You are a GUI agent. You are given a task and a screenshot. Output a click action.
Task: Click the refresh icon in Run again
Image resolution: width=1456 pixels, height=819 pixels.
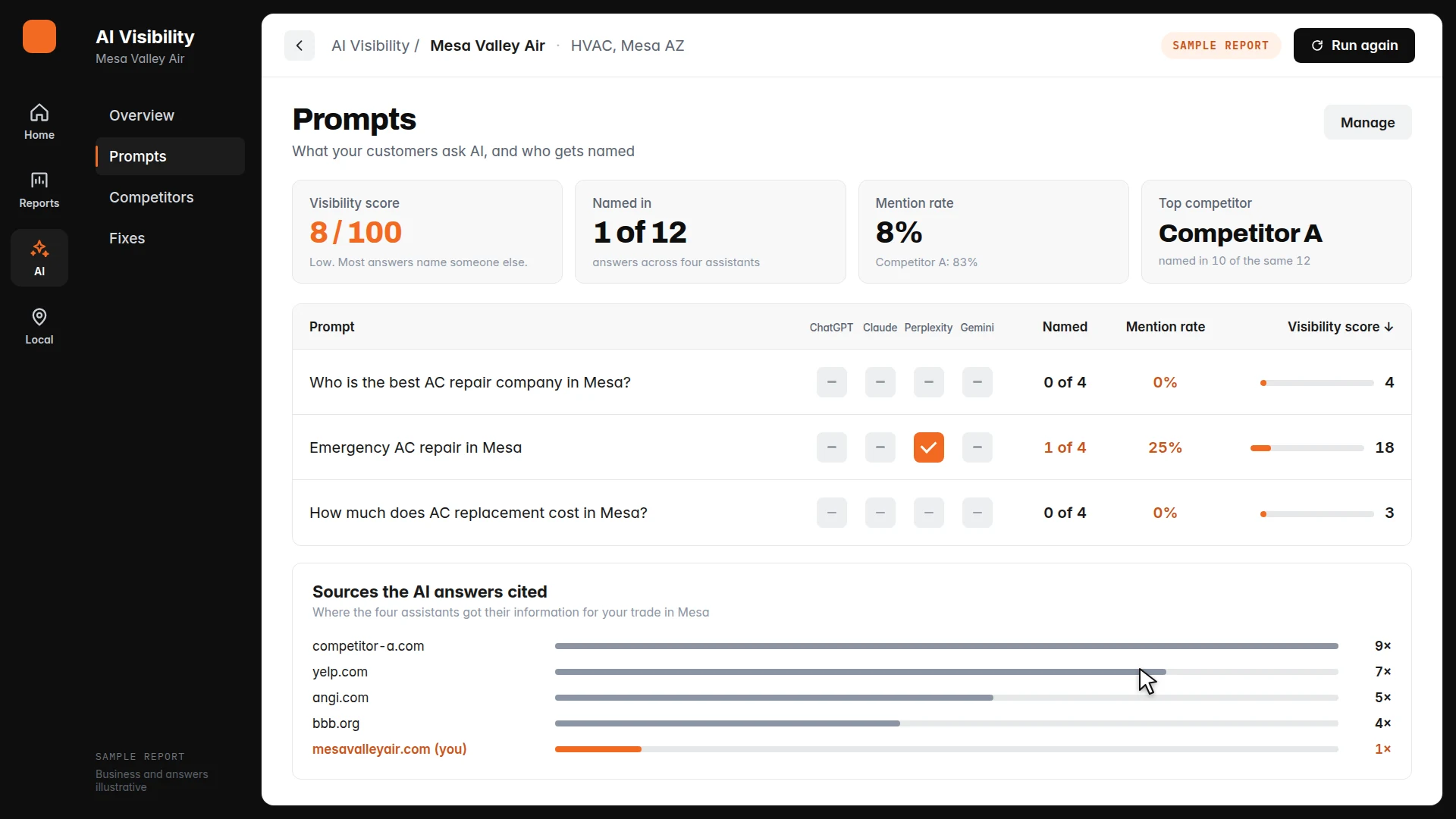coord(1317,45)
